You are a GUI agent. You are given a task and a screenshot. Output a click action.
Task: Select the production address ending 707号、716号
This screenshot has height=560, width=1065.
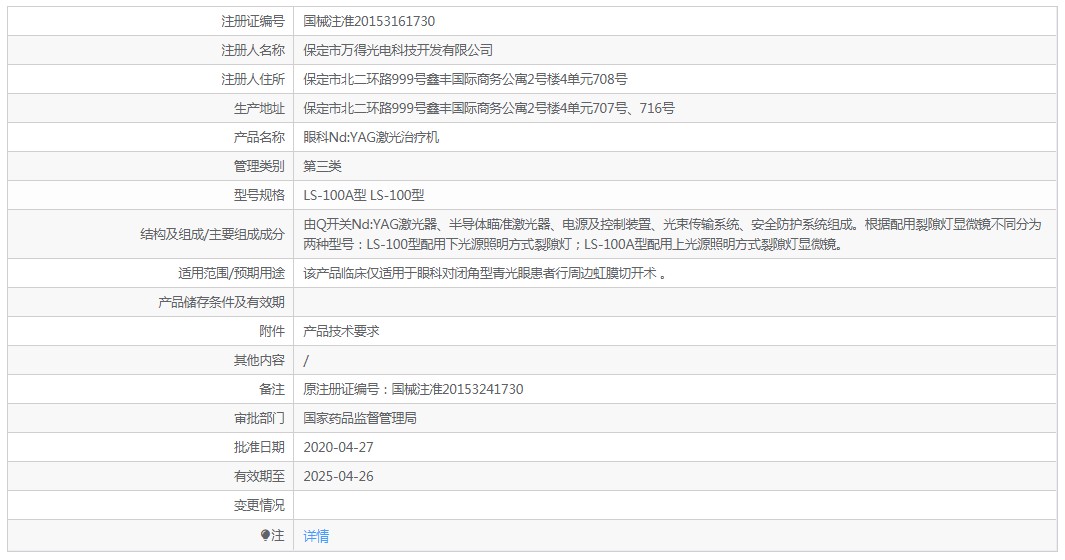click(x=489, y=108)
